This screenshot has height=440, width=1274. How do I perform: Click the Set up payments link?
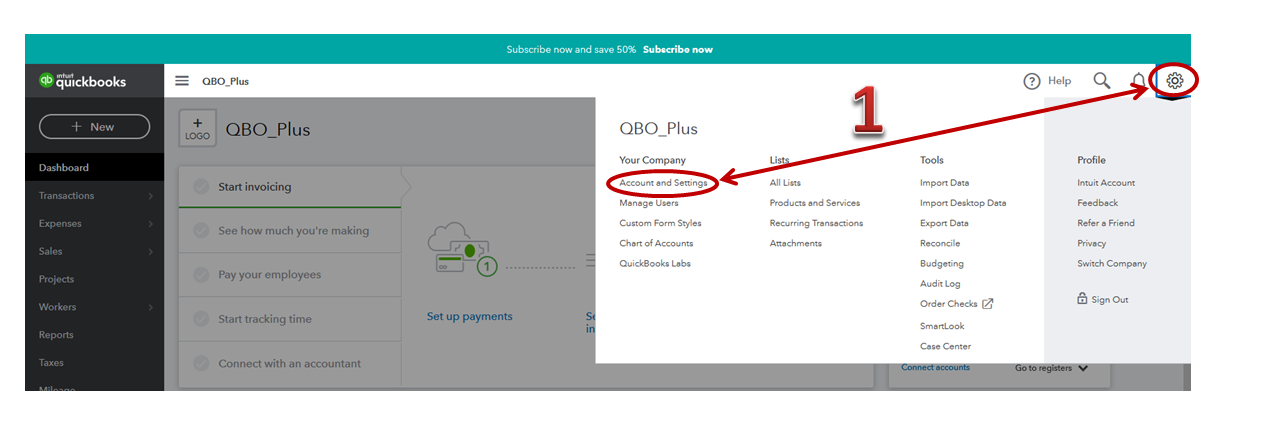(x=469, y=317)
